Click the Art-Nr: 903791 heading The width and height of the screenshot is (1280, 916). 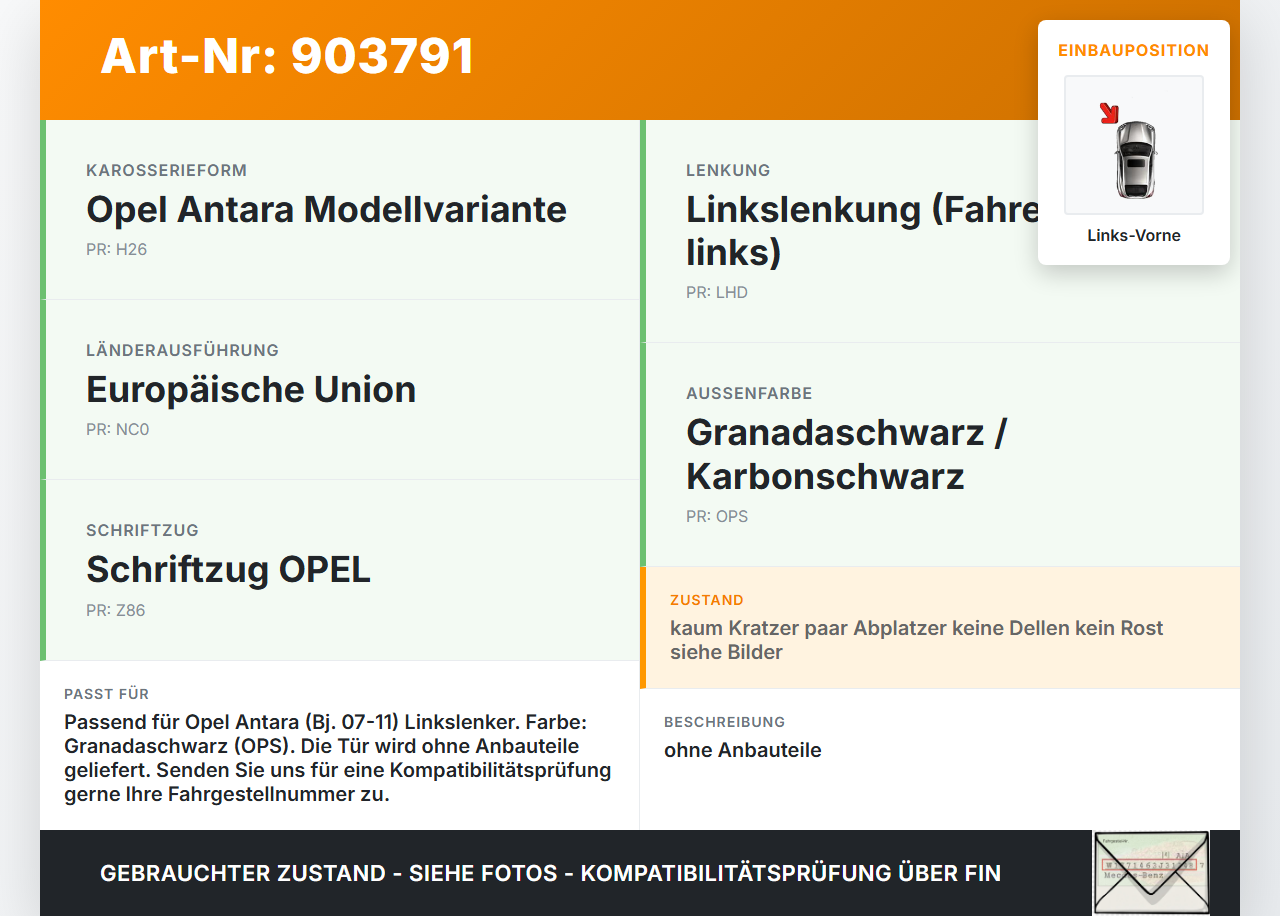[x=288, y=56]
